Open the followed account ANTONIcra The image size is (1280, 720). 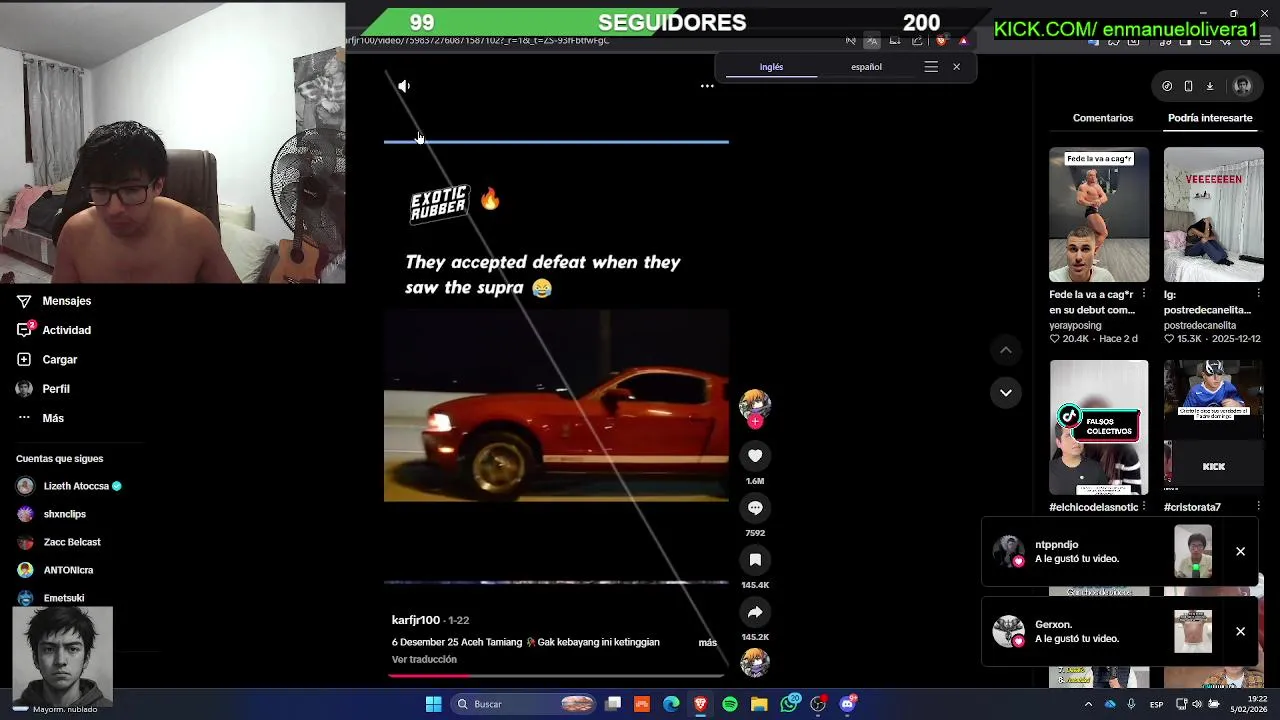click(x=55, y=570)
